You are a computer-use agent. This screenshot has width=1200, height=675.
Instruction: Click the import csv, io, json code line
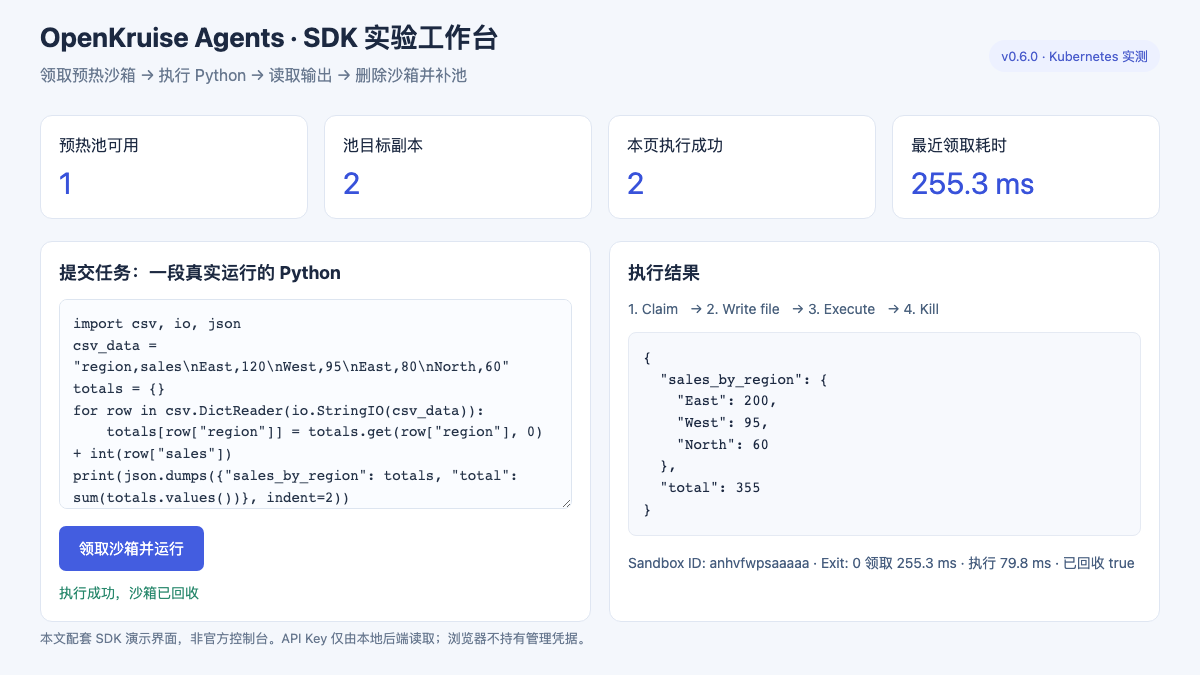point(157,323)
